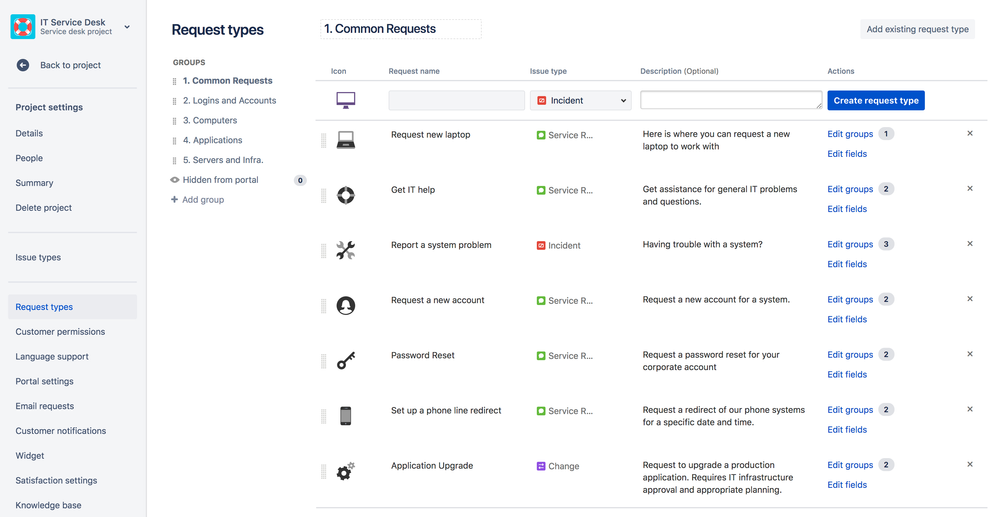Open Knowledge base settings
The height and width of the screenshot is (517, 998).
tap(48, 506)
